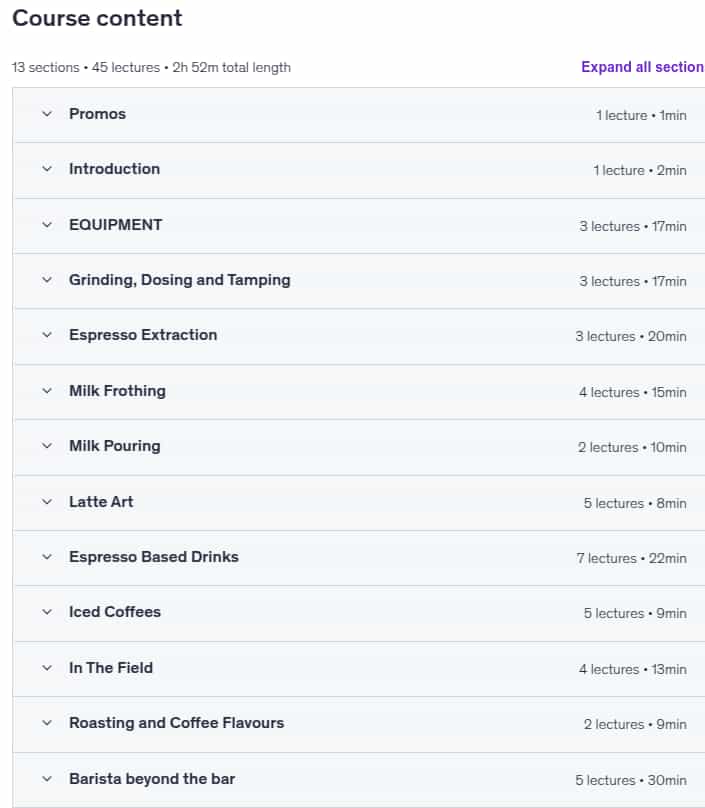Screen dimensions: 705x808
Task: Expand Roasting and Coffee Flavours chevron
Action: pyautogui.click(x=47, y=723)
